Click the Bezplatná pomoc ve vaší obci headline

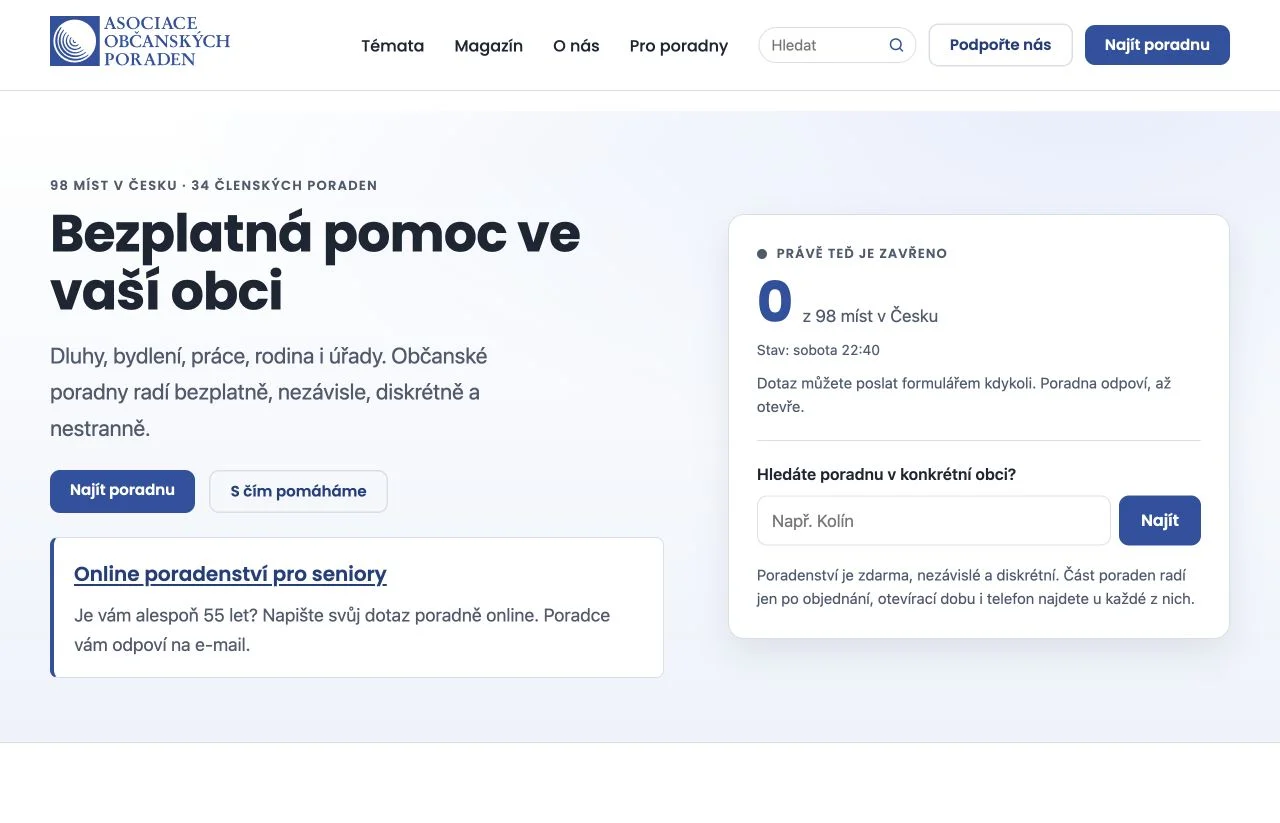click(315, 263)
